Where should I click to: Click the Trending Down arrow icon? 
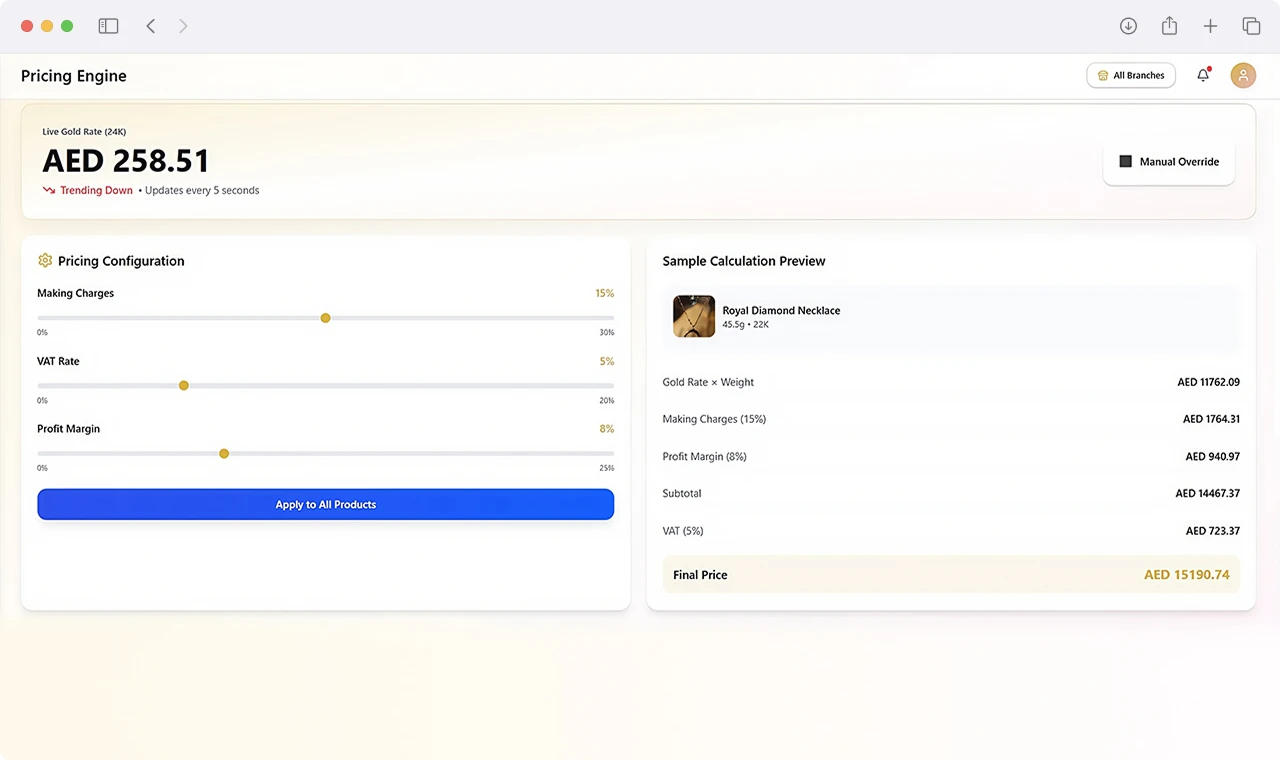click(x=49, y=190)
